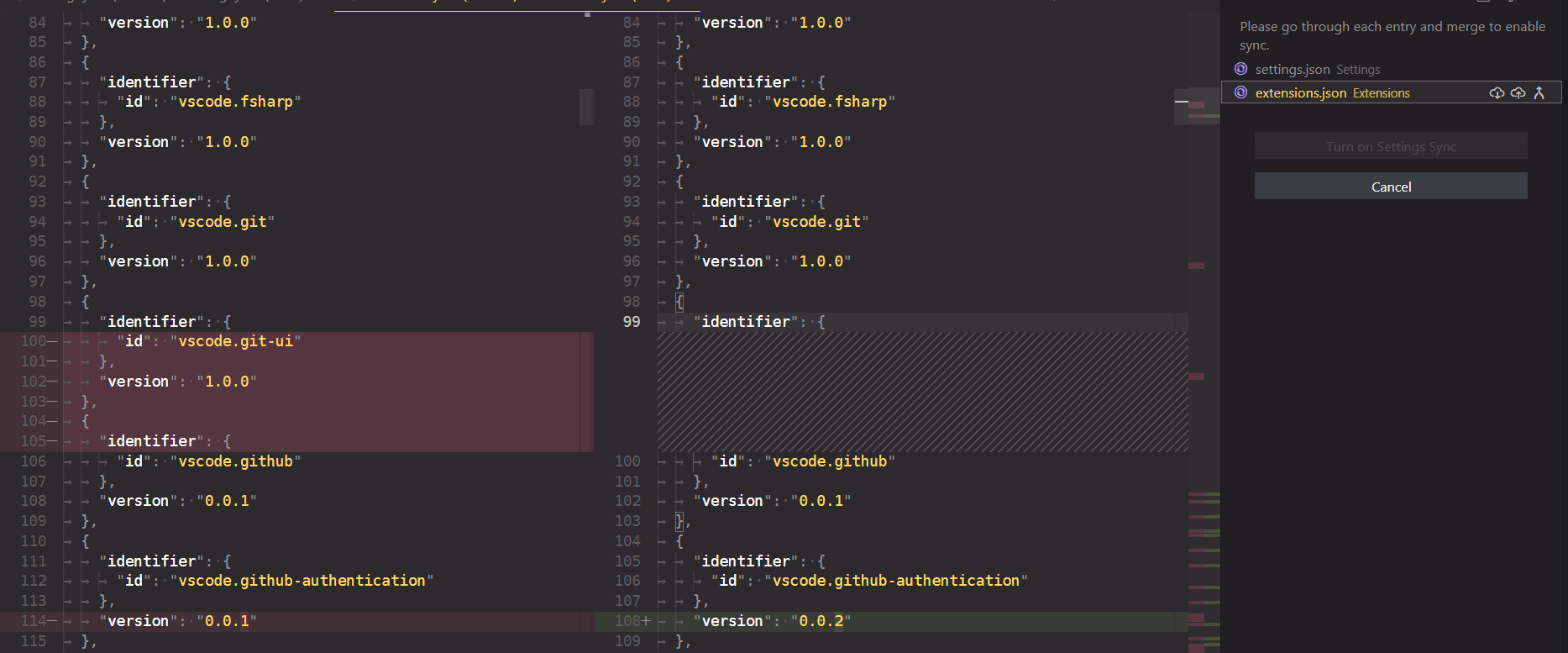Accept remote changes for extensions.json (cloud download icon)
Image resolution: width=1568 pixels, height=653 pixels.
point(1497,93)
